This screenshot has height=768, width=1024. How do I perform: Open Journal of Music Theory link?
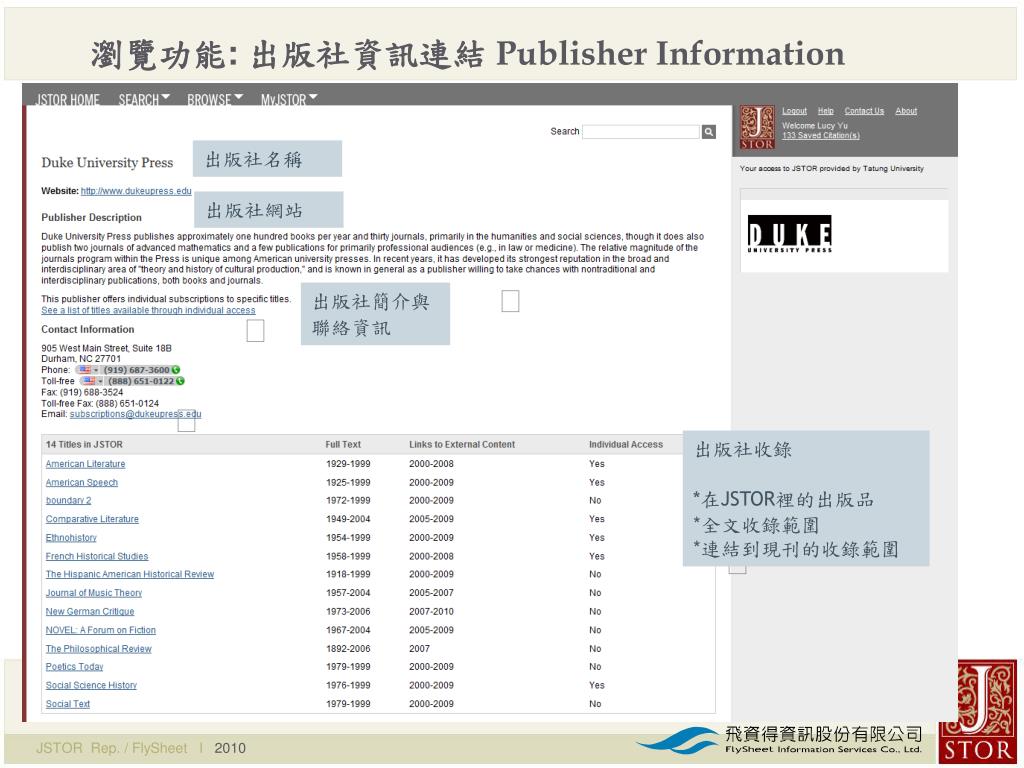tap(94, 593)
